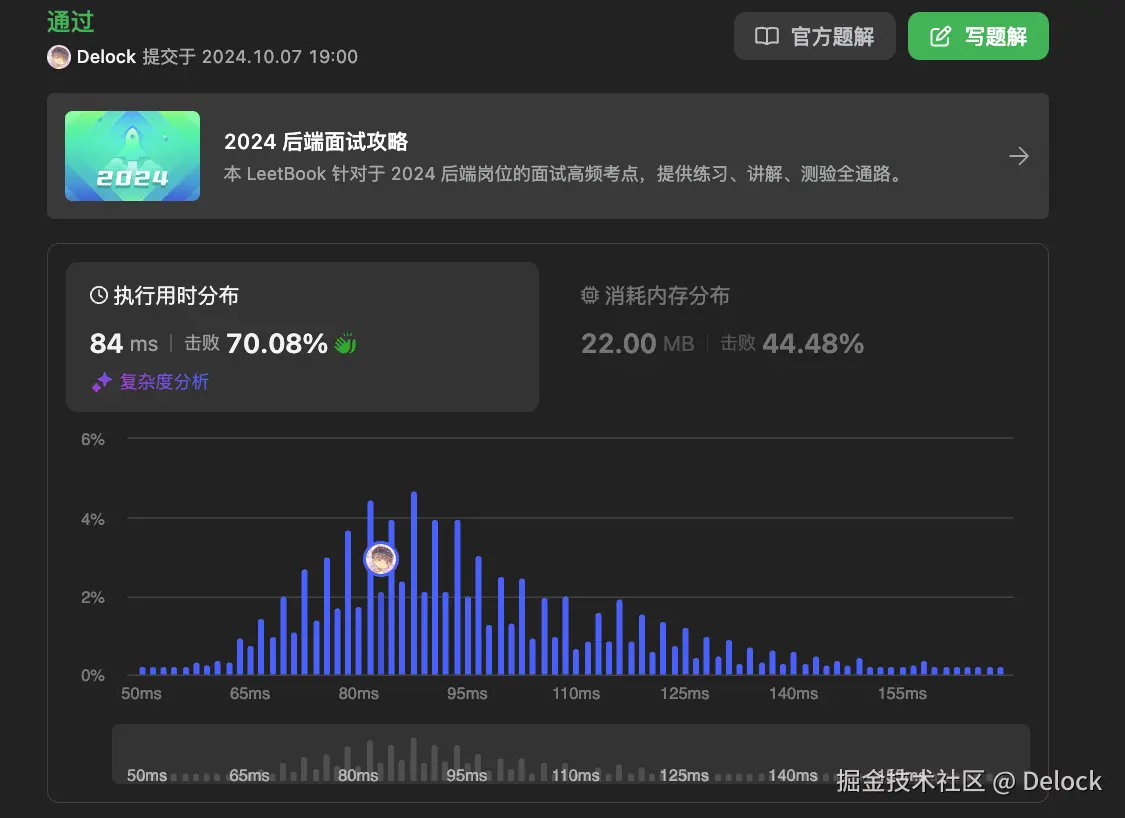Click the pen icon inside 写题解 button

point(939,35)
